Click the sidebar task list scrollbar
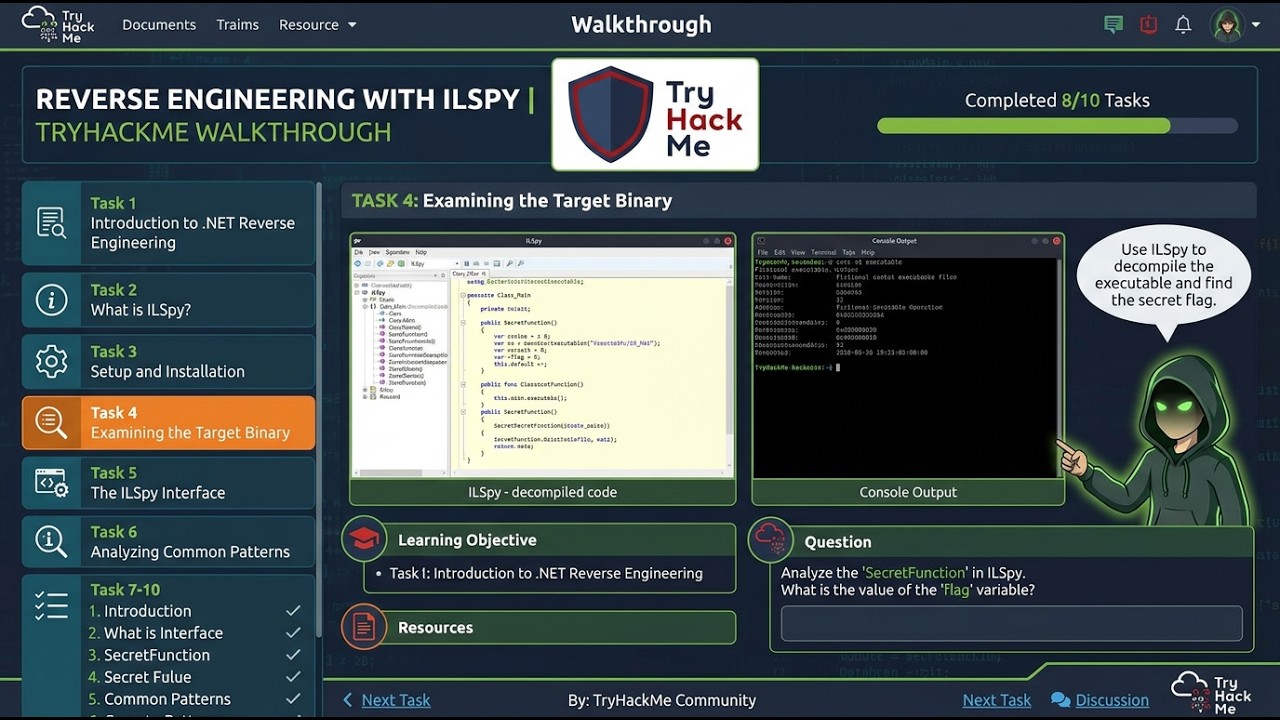Viewport: 1280px width, 720px height. tap(319, 410)
